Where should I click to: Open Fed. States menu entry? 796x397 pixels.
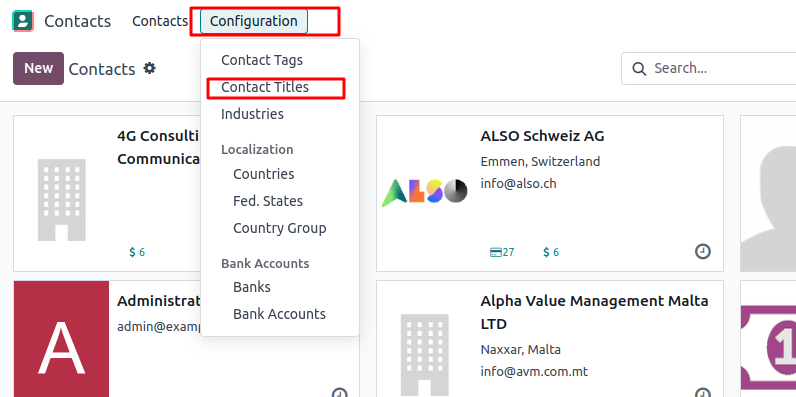coord(268,201)
